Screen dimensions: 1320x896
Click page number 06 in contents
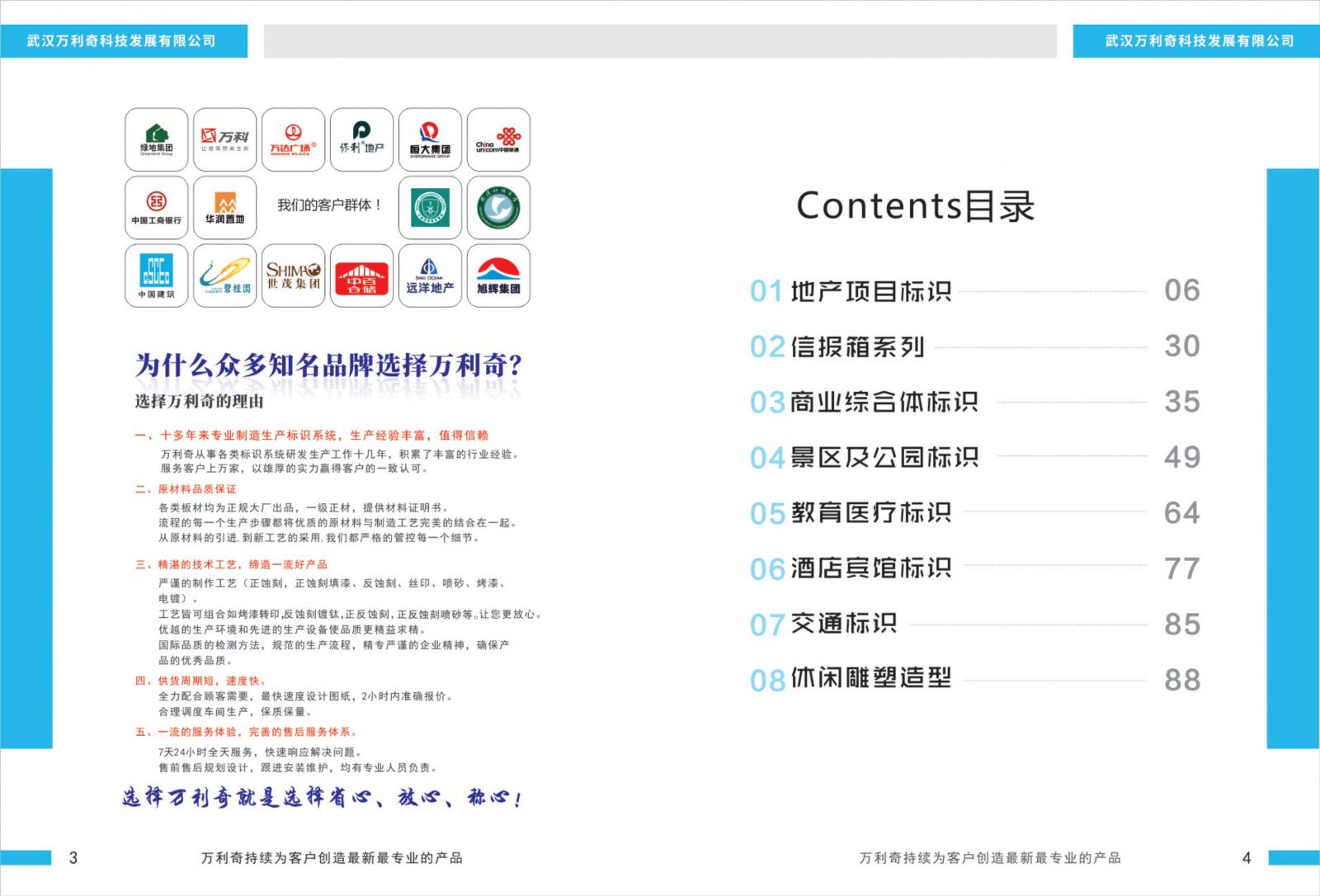pos(1181,290)
